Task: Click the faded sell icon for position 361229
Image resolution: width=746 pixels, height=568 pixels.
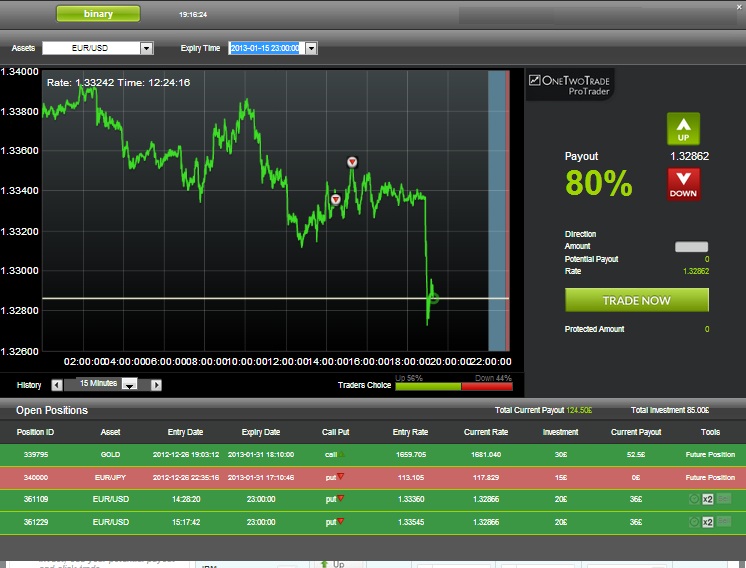Action: (x=723, y=521)
